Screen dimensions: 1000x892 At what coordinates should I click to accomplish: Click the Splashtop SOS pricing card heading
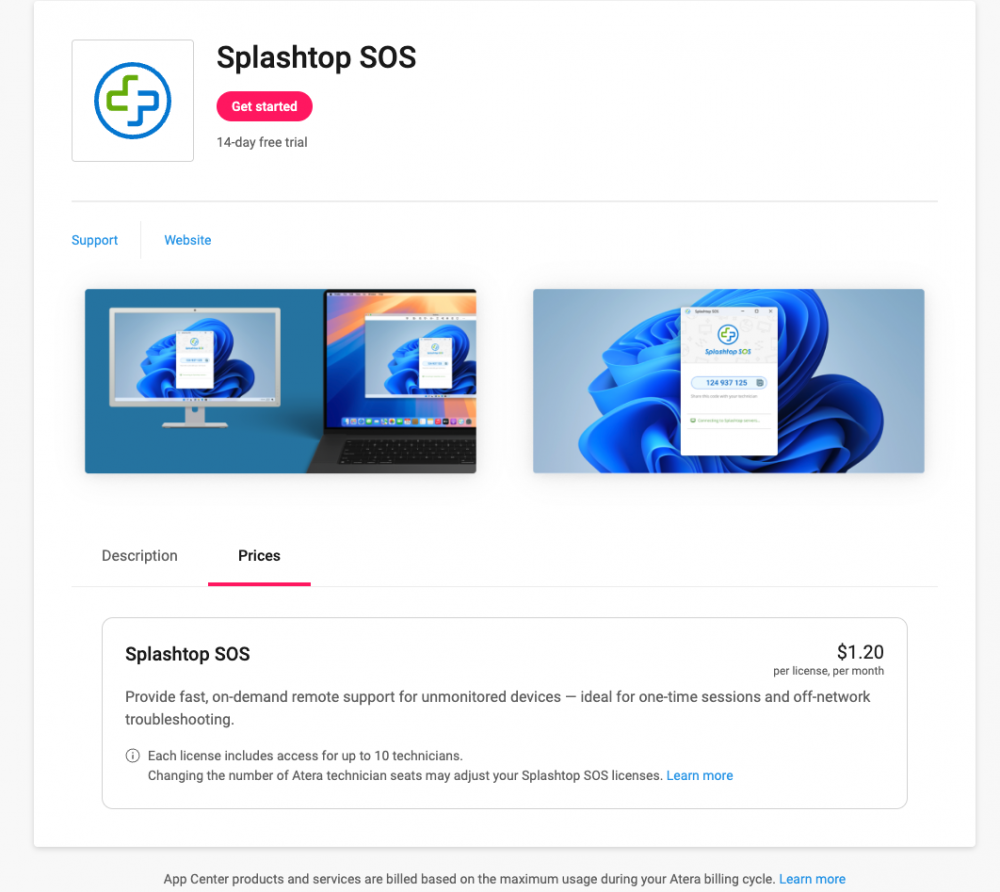[x=188, y=654]
